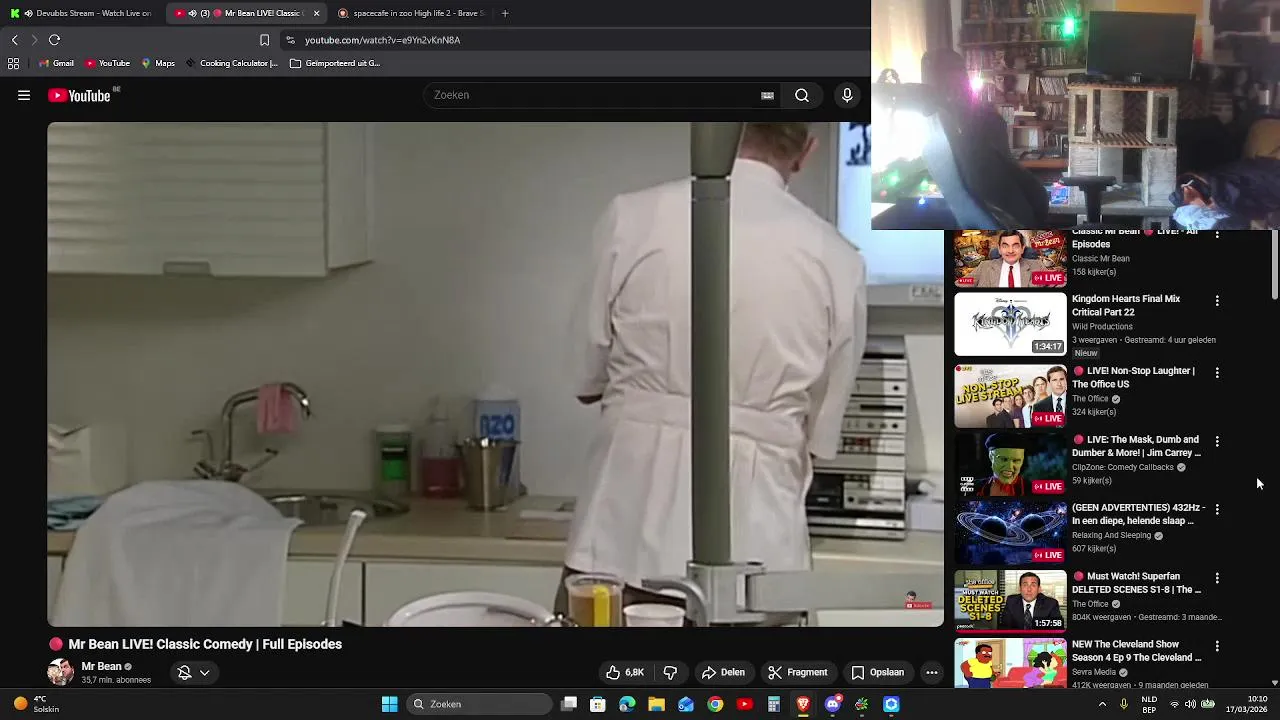Switch to the Devubbs Stream tab
This screenshot has height=720, width=1280.
[x=80, y=13]
